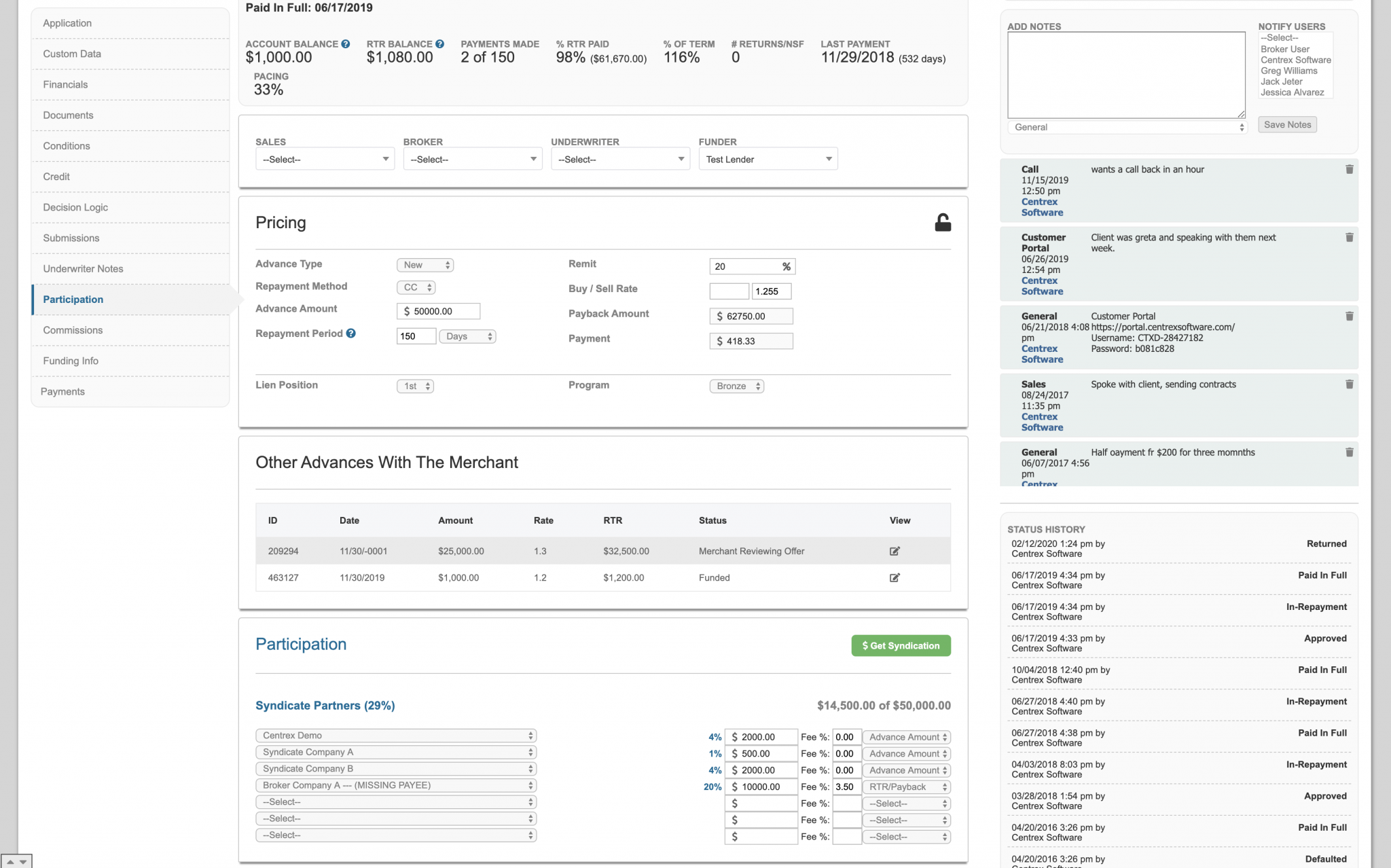The image size is (1391, 868).
Task: Open the Centrex Demo syndicate partner dropdown
Action: tap(396, 735)
